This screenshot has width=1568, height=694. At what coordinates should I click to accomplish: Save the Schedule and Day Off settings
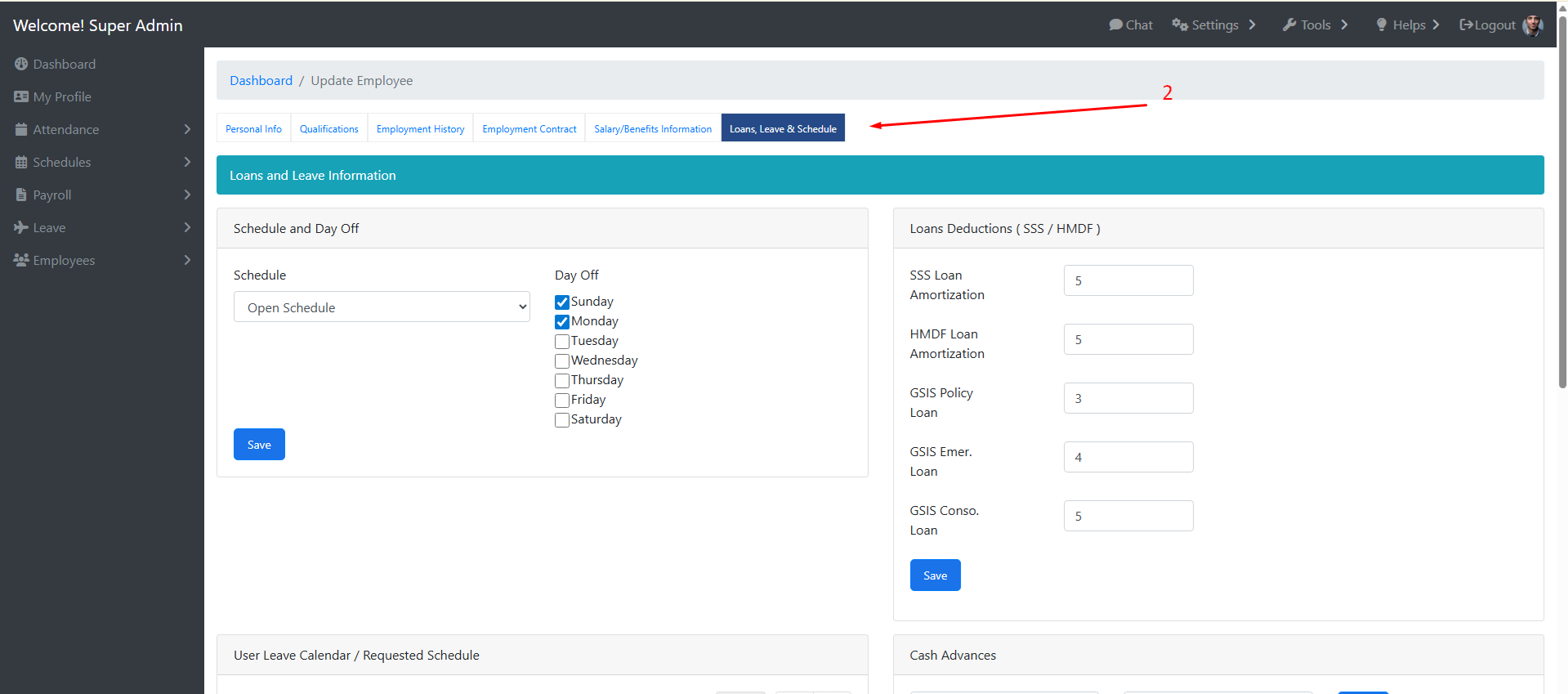coord(259,445)
